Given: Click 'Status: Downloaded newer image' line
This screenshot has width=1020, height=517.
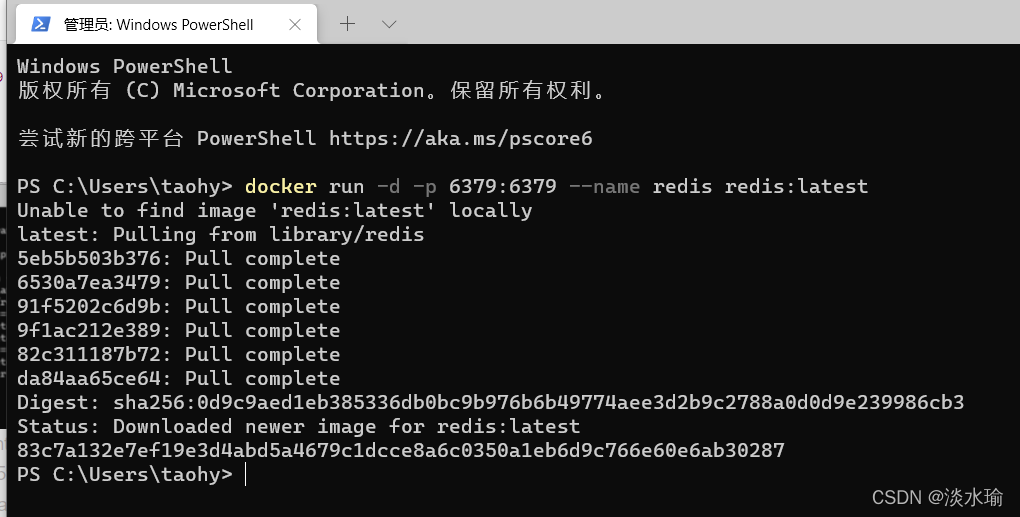Looking at the screenshot, I should (x=299, y=427).
